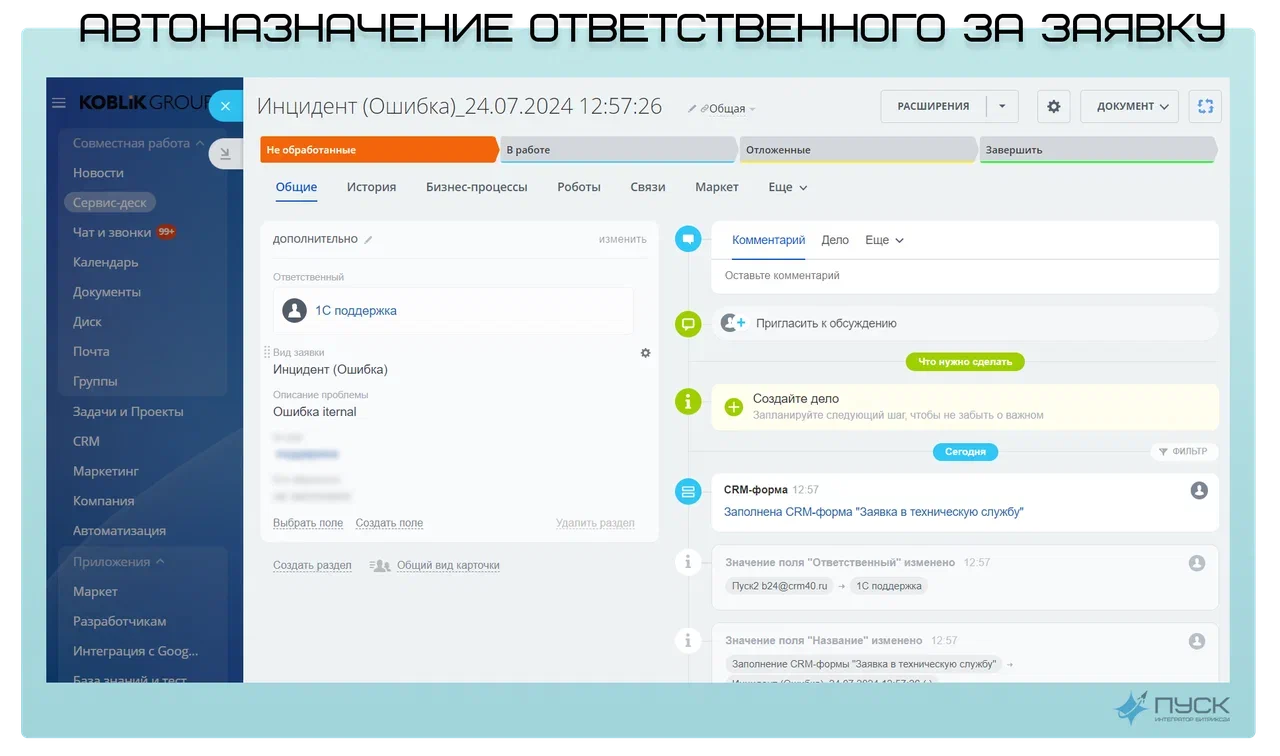Screen dimensions: 1280x756
Task: Click the blue CRM-form timeline icon
Action: click(688, 491)
